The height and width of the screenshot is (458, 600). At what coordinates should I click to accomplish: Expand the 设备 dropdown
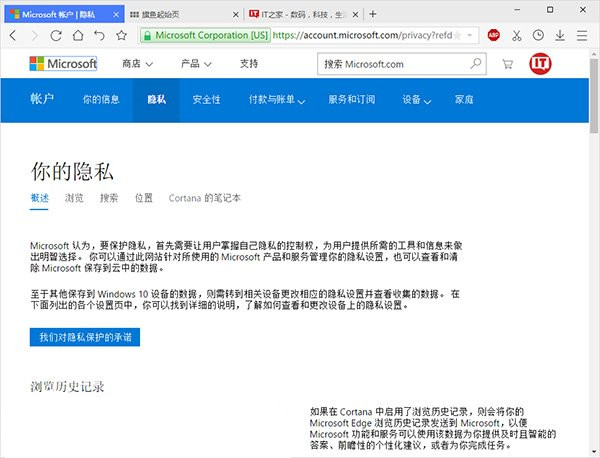click(x=416, y=99)
